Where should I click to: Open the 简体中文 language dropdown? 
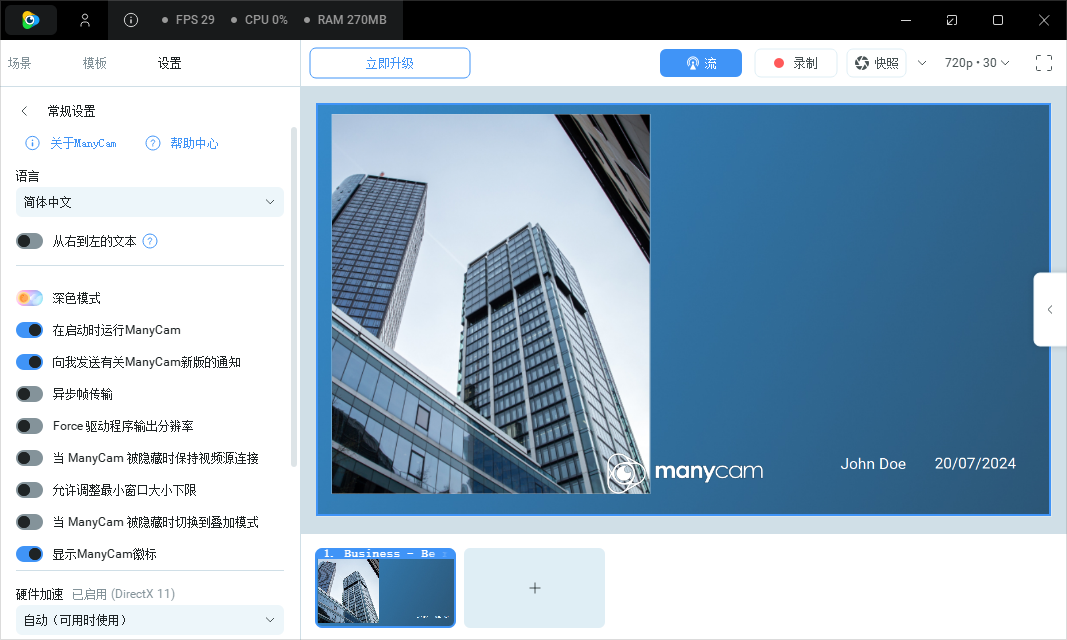click(150, 202)
